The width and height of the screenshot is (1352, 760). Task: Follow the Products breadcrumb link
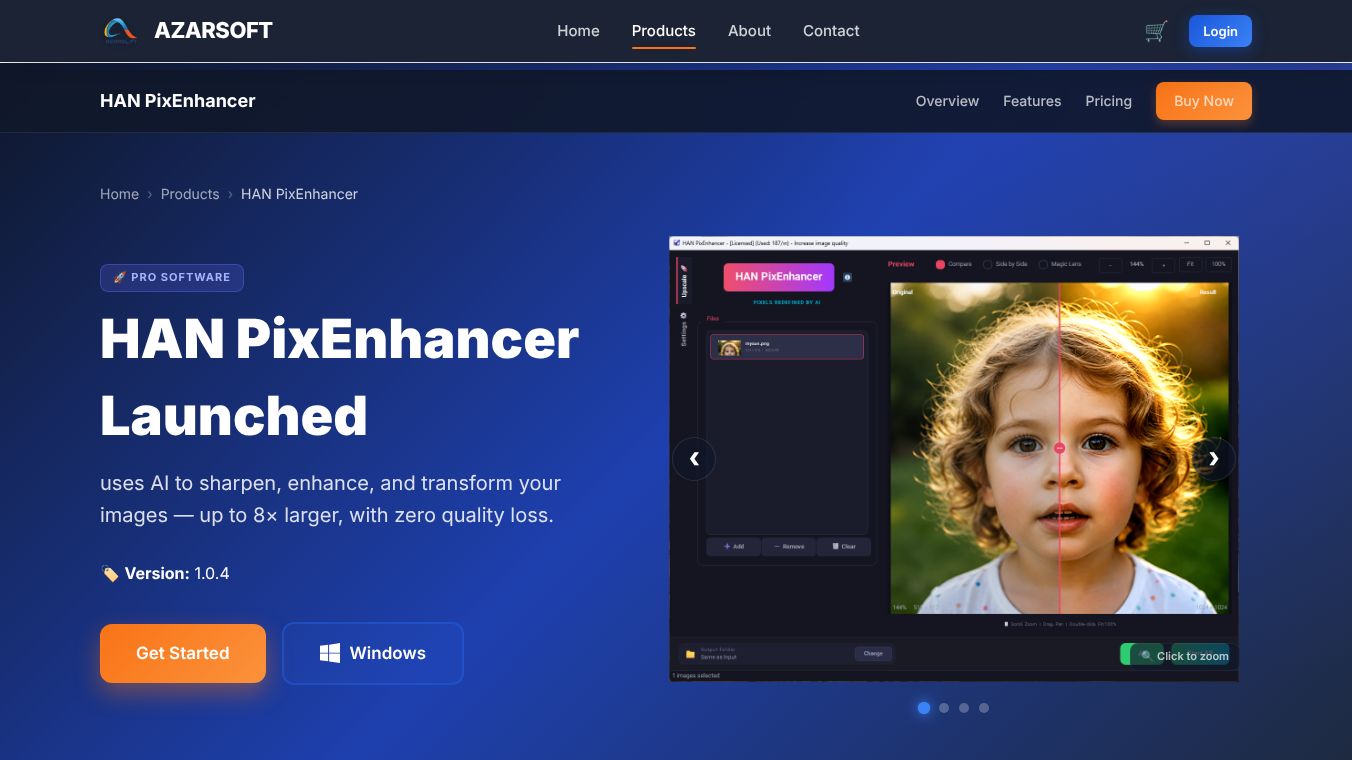(x=190, y=194)
